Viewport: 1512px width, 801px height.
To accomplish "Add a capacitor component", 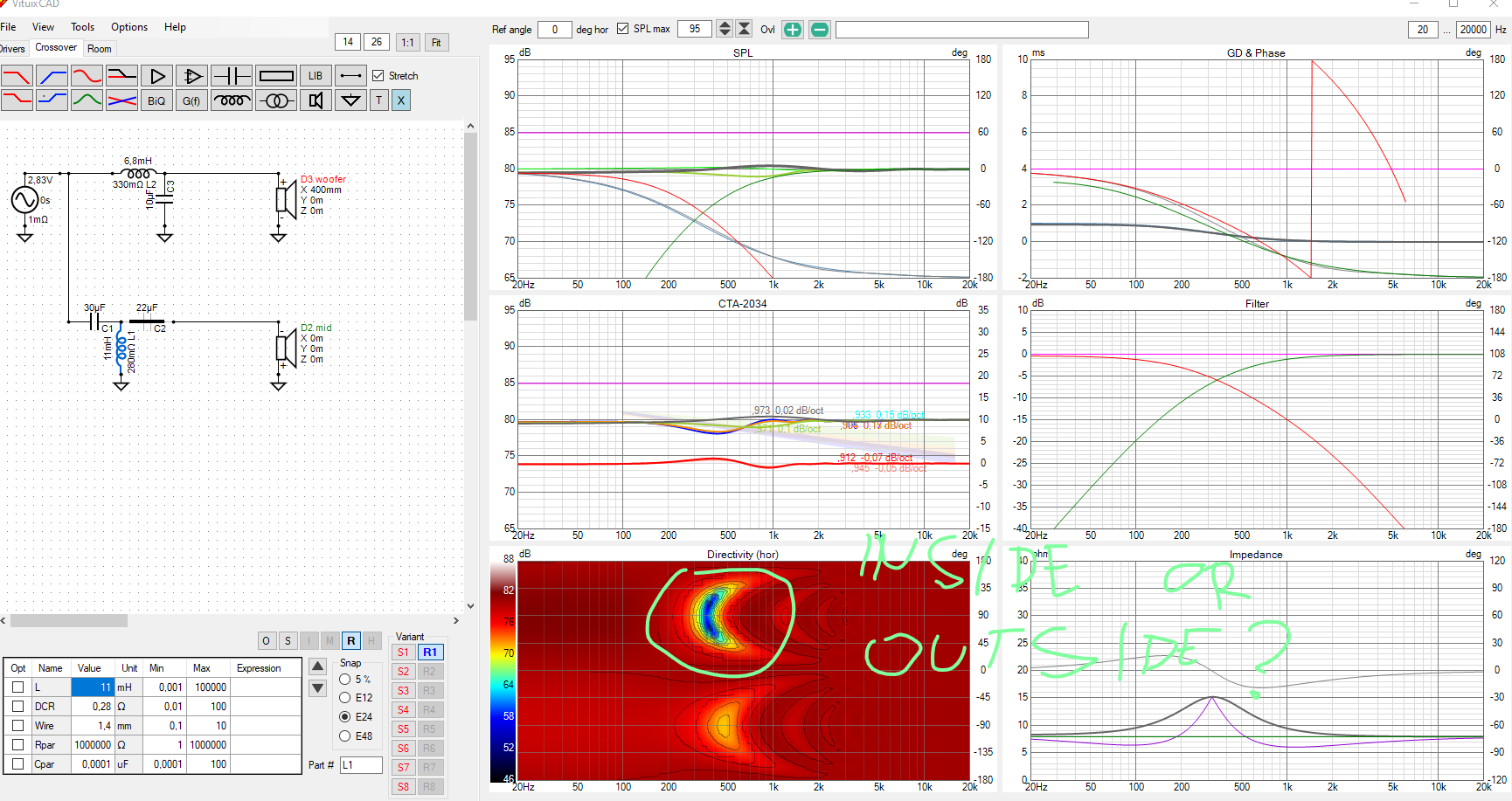I will pos(232,76).
